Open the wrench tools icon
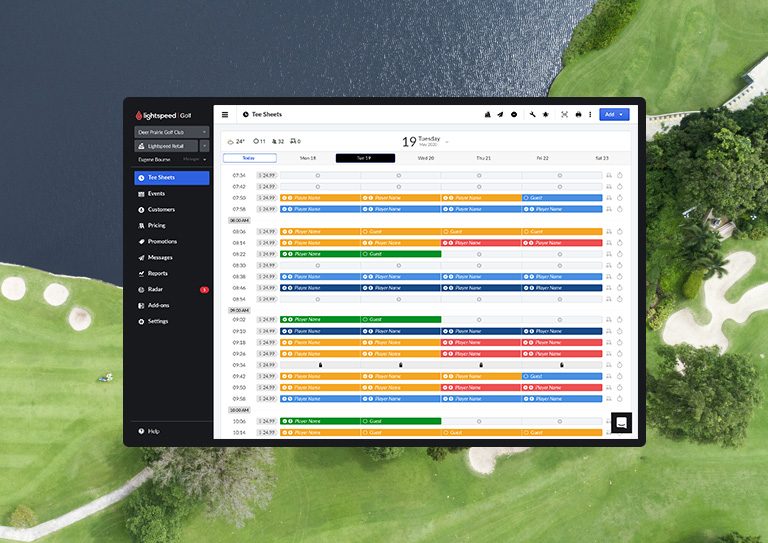 click(532, 115)
